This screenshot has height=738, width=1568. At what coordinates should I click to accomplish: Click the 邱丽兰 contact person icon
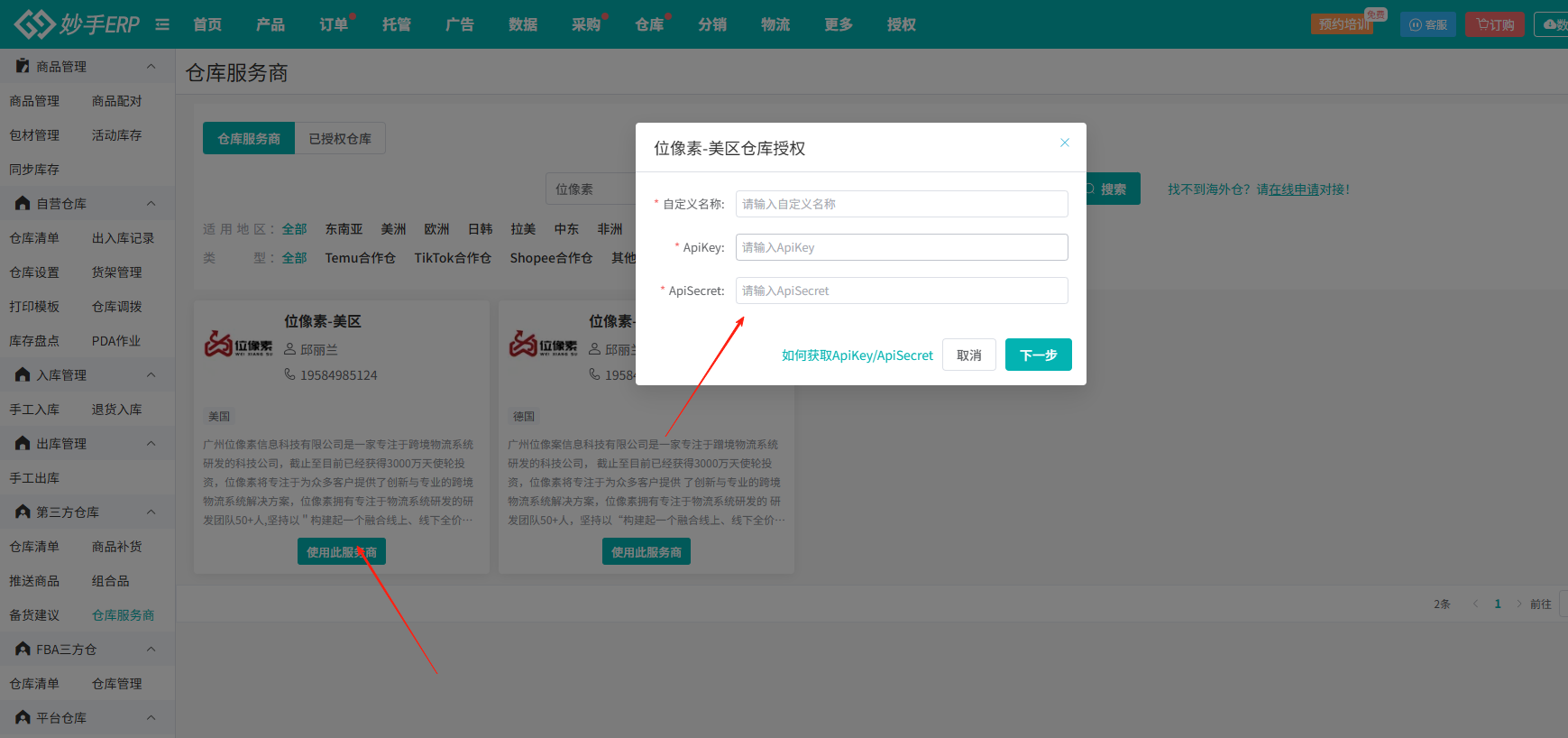[x=290, y=349]
